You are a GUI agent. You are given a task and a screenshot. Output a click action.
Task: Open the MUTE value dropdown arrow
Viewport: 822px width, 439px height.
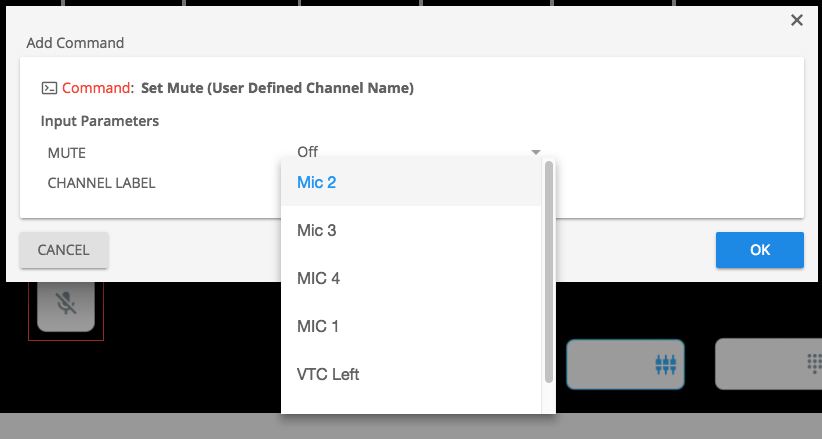(536, 152)
